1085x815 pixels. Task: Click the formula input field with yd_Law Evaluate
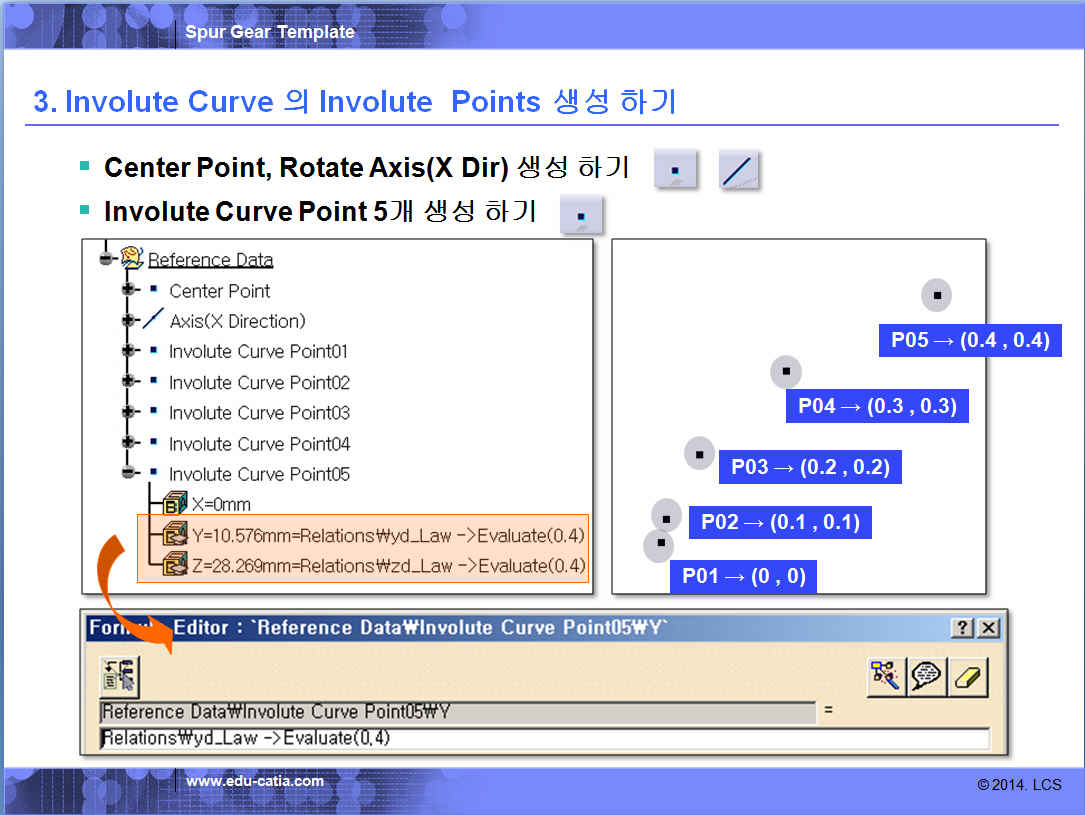pos(544,739)
